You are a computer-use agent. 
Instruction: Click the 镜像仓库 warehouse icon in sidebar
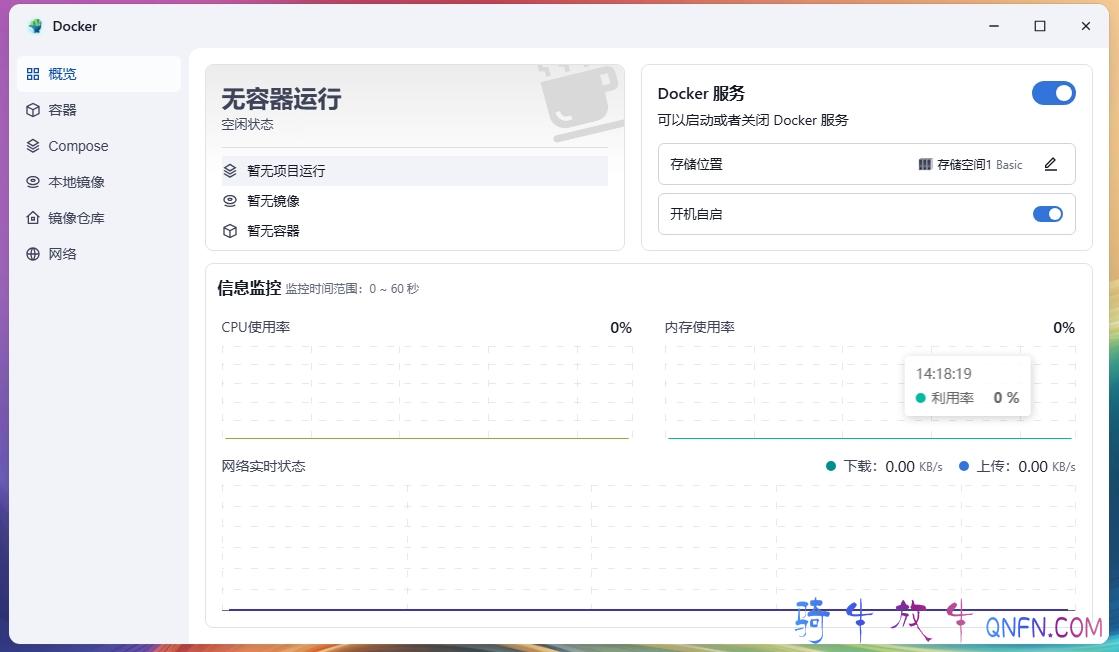click(x=33, y=218)
